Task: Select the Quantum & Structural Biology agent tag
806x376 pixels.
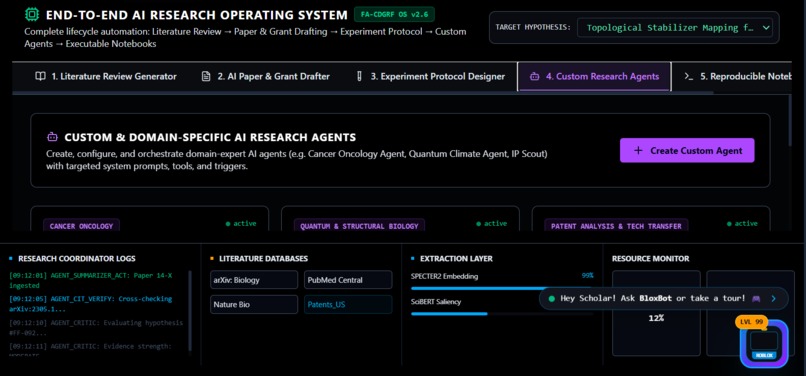Action: [x=359, y=226]
